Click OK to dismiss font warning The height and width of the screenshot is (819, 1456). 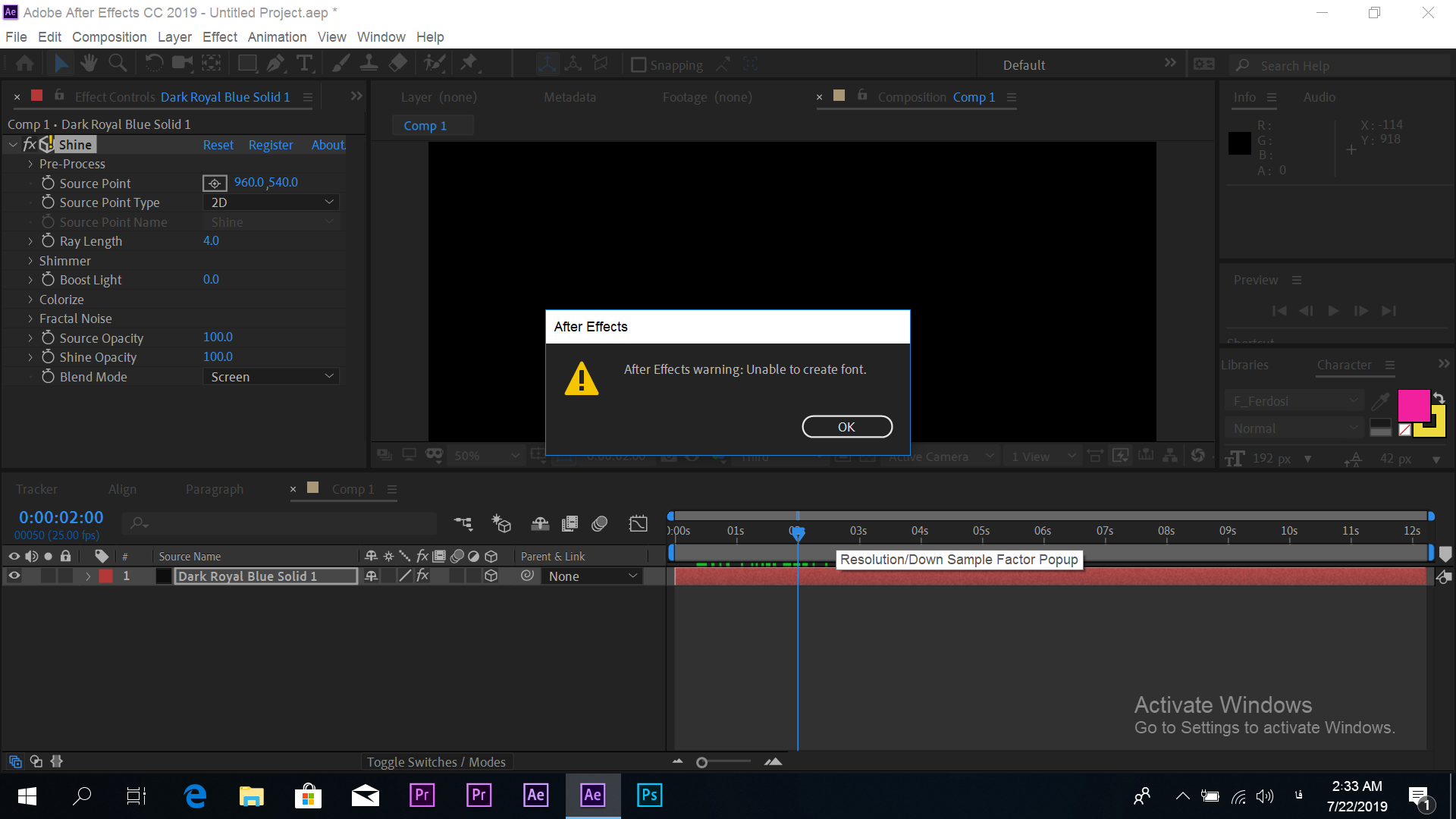pos(847,426)
